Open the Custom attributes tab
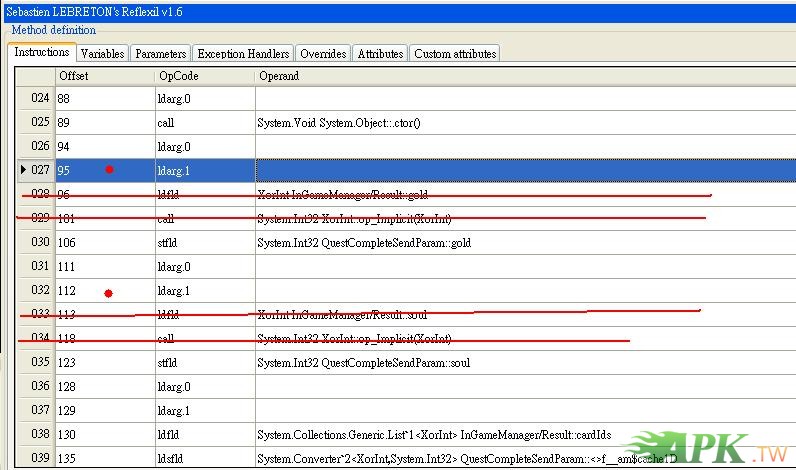 pos(454,54)
